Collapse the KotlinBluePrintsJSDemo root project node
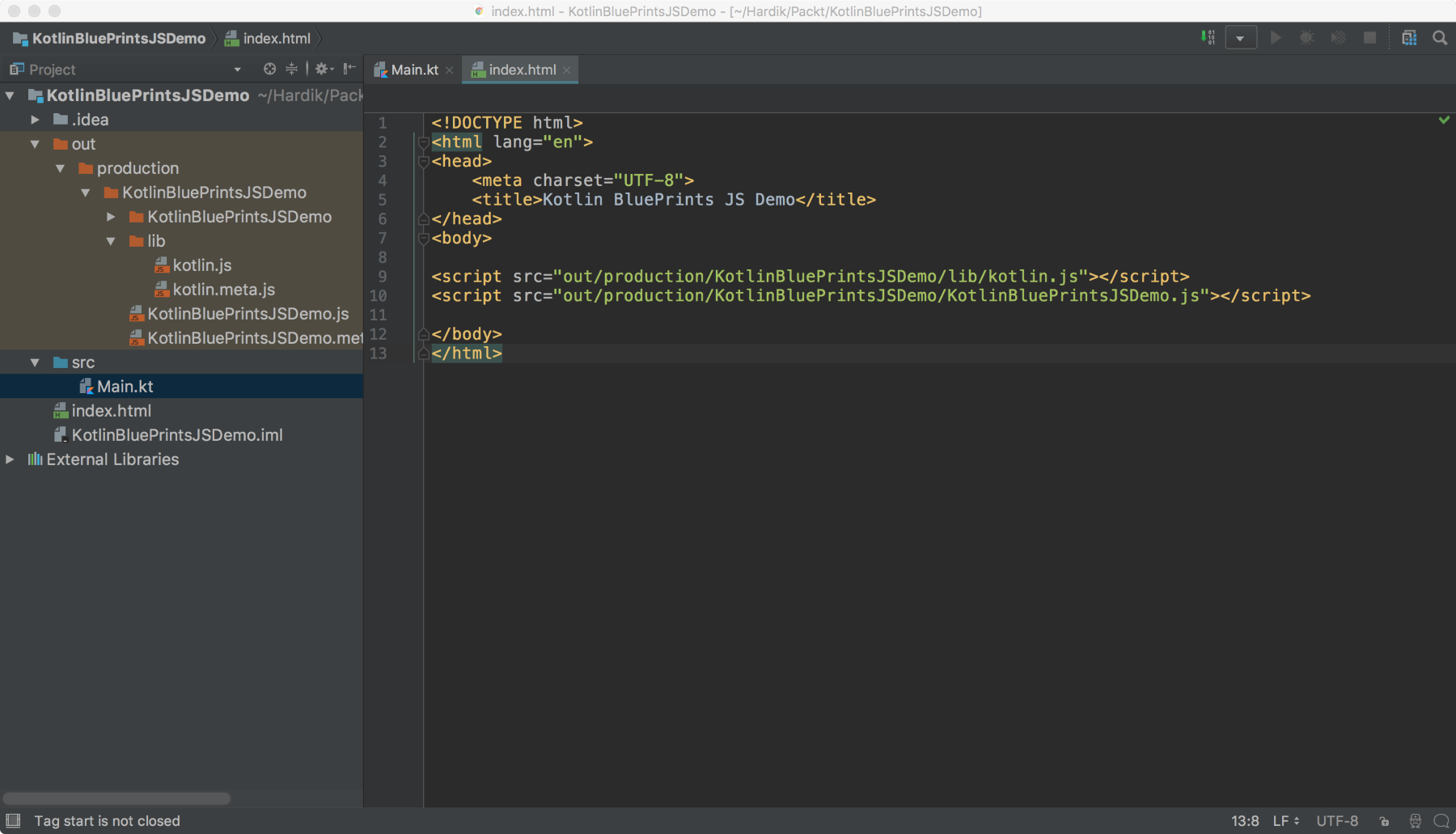The width and height of the screenshot is (1456, 834). click(x=10, y=95)
